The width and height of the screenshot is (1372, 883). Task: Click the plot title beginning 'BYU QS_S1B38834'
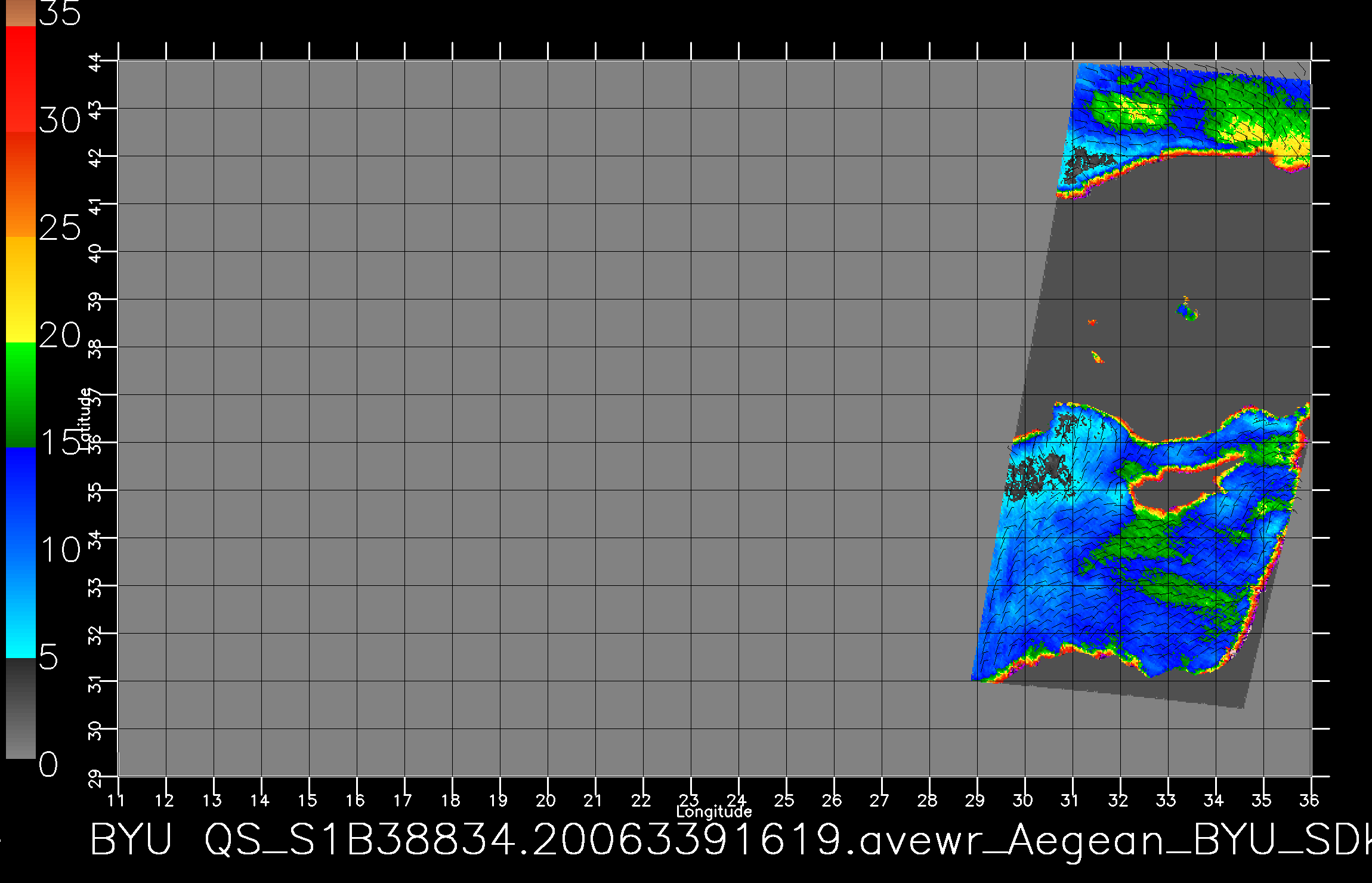pos(731,840)
